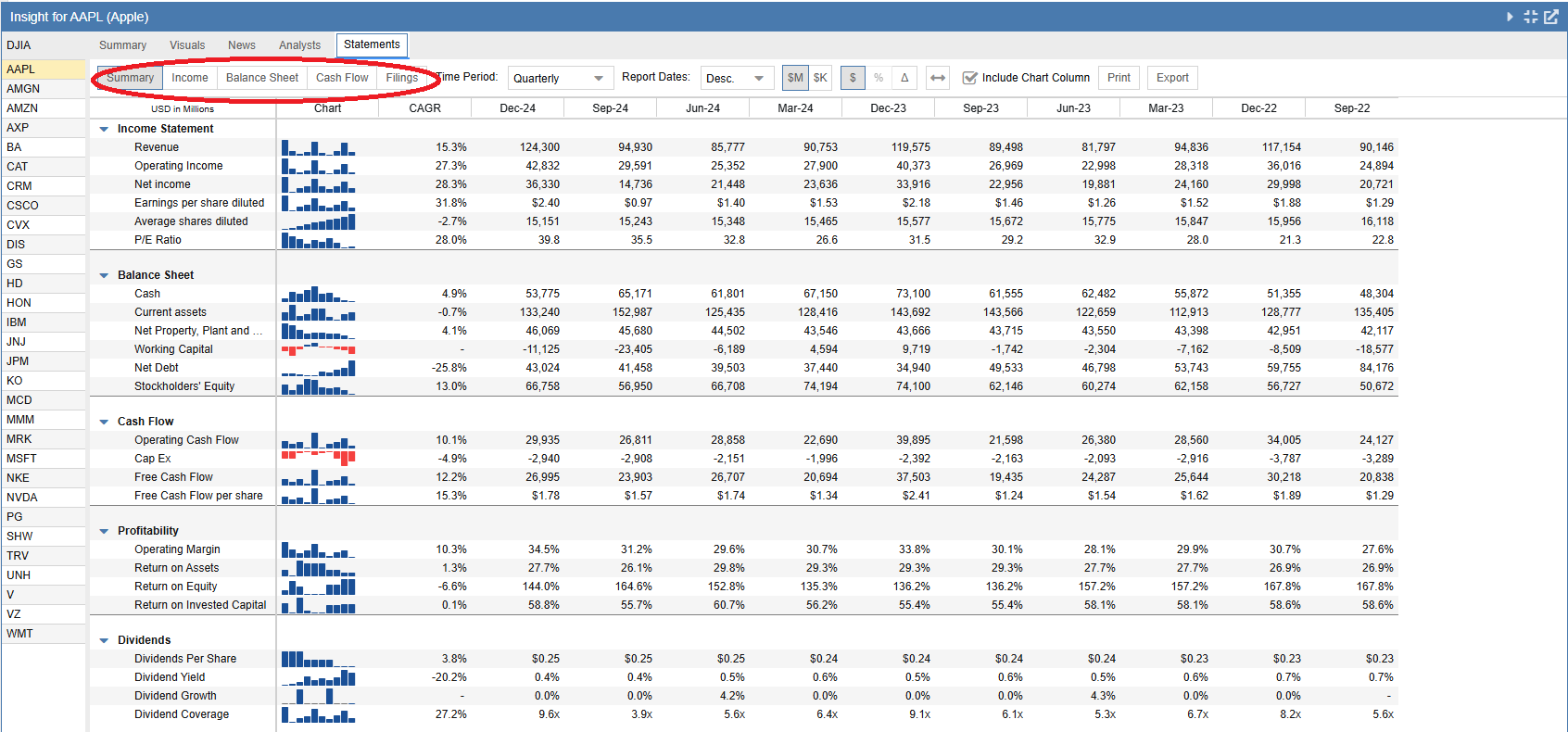Viewport: 1568px width, 732px height.
Task: Click the Dividends Per Share sparkline chart
Action: pyautogui.click(x=319, y=659)
